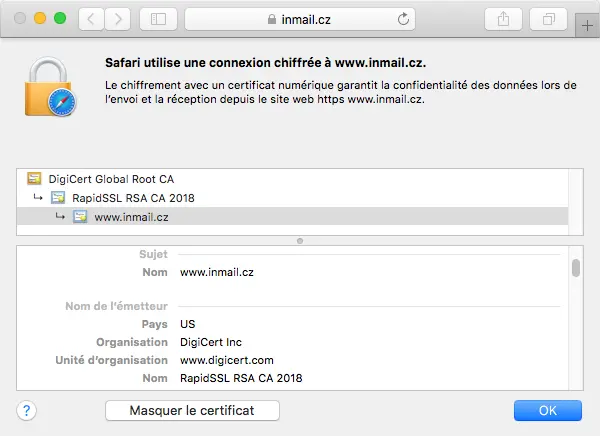
Task: Click Masquer le certificat button
Action: (x=192, y=410)
